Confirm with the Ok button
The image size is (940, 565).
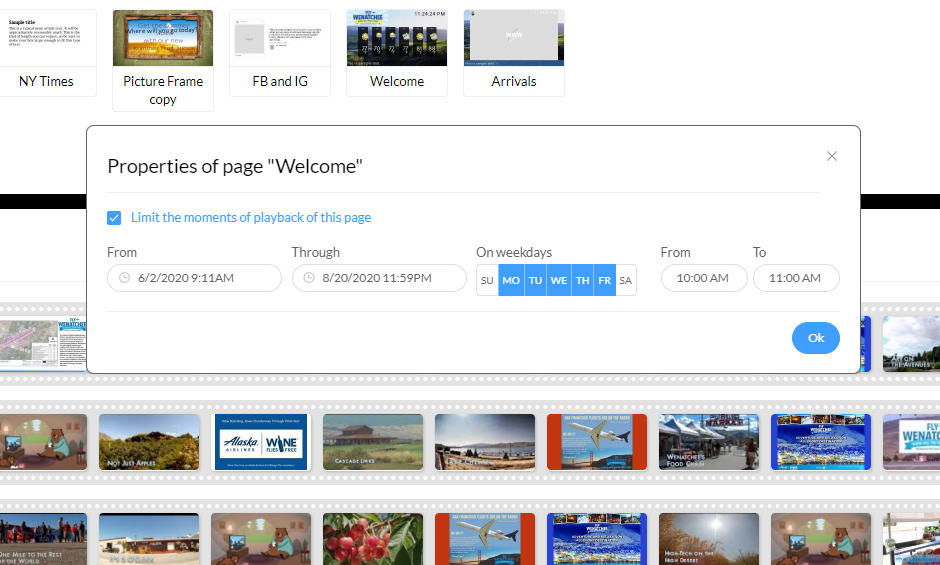815,338
